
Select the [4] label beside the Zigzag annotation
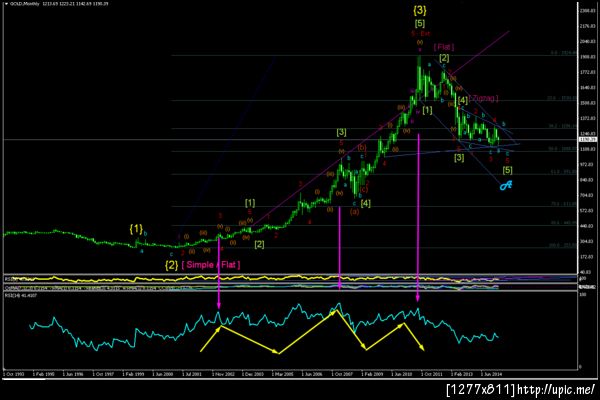[x=463, y=100]
